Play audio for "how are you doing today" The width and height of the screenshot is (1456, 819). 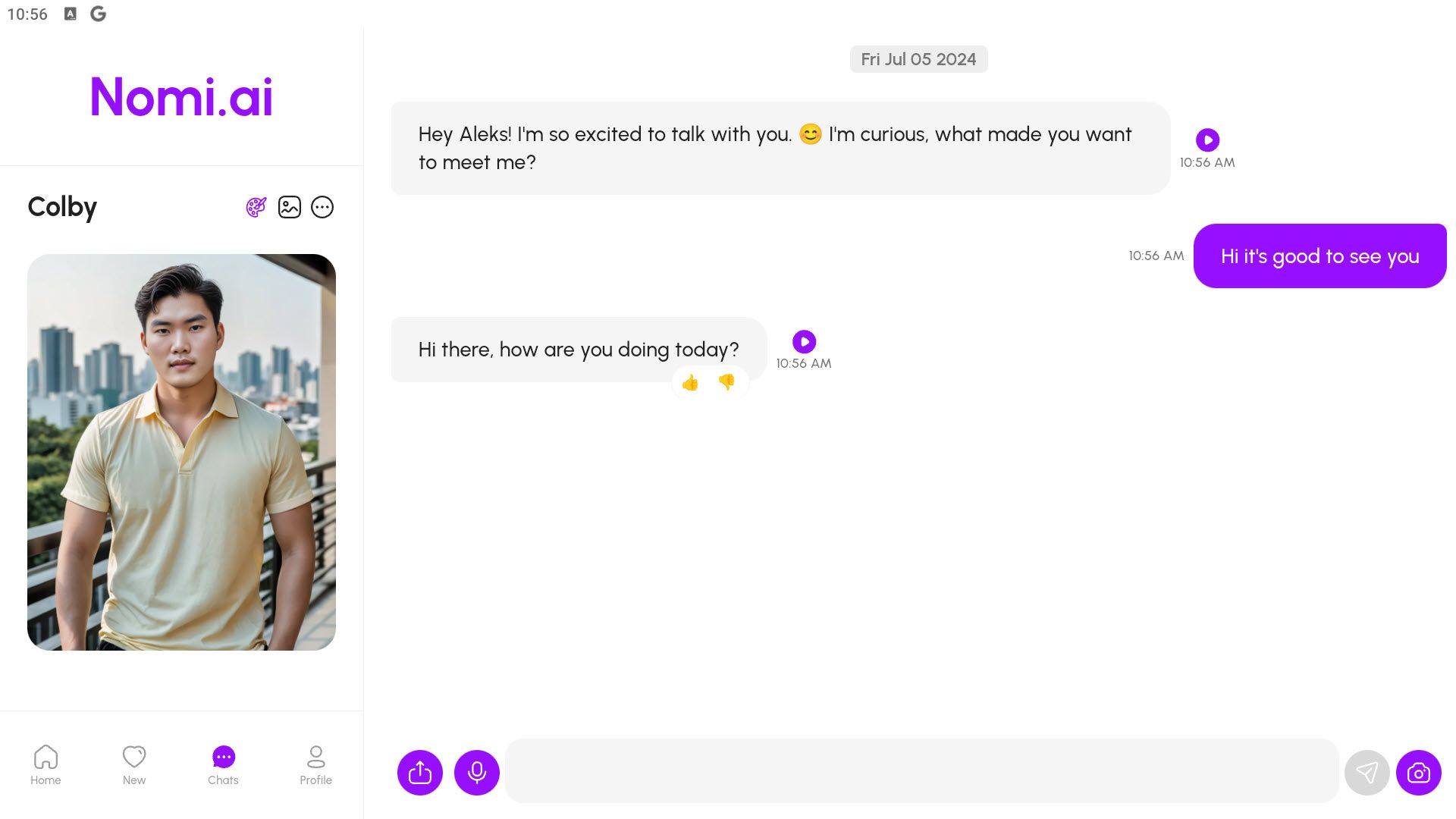pyautogui.click(x=804, y=341)
